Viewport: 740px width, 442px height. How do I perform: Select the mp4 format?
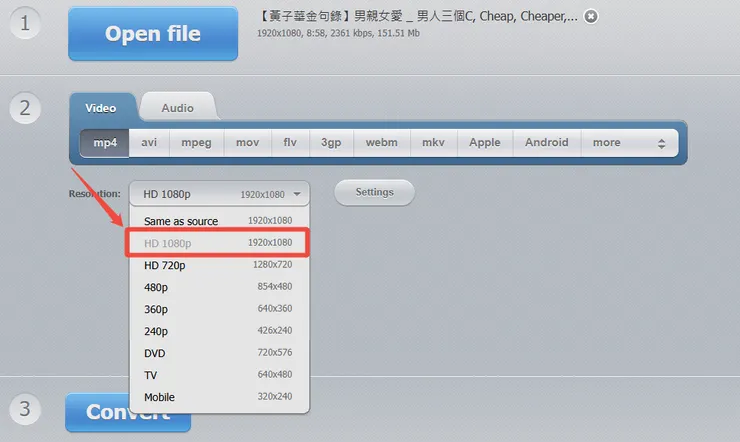104,142
